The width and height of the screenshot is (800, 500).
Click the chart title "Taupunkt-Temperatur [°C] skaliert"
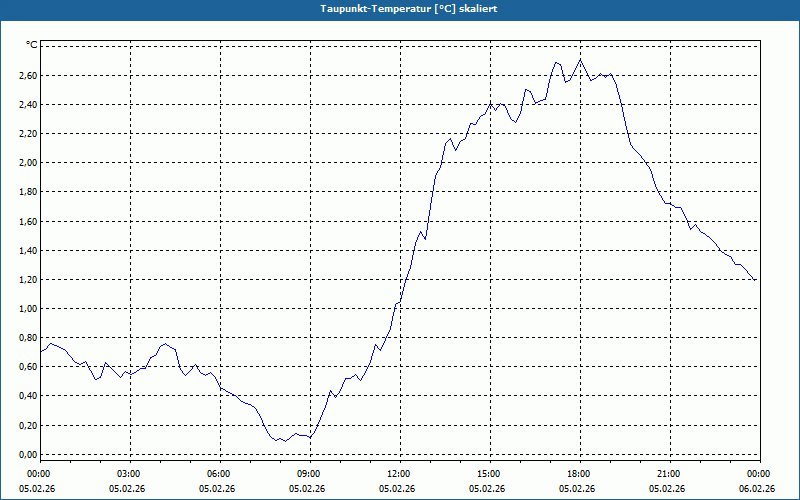(x=409, y=9)
